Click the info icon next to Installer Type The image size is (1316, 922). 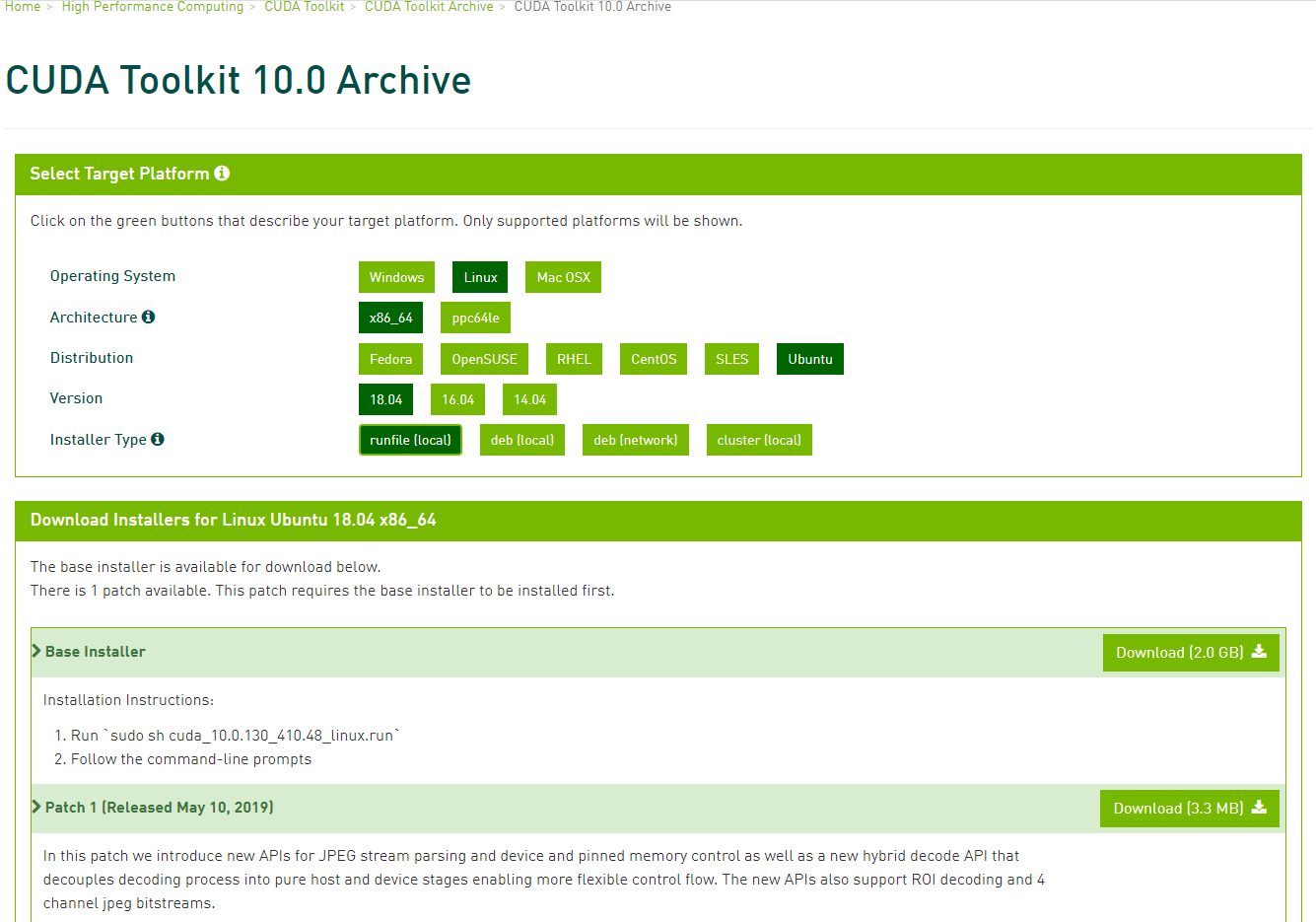[158, 439]
